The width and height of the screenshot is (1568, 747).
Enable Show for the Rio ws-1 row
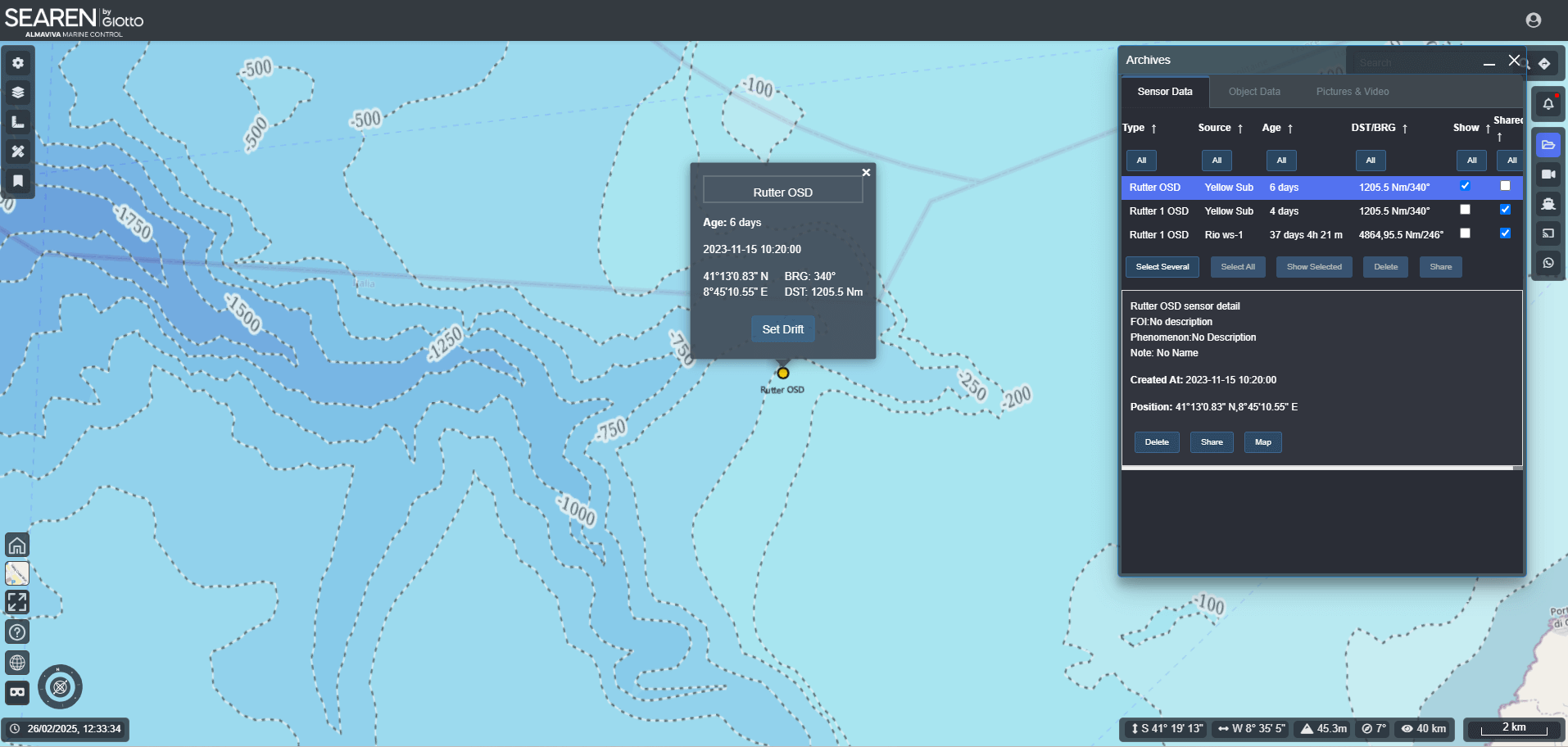tap(1465, 233)
